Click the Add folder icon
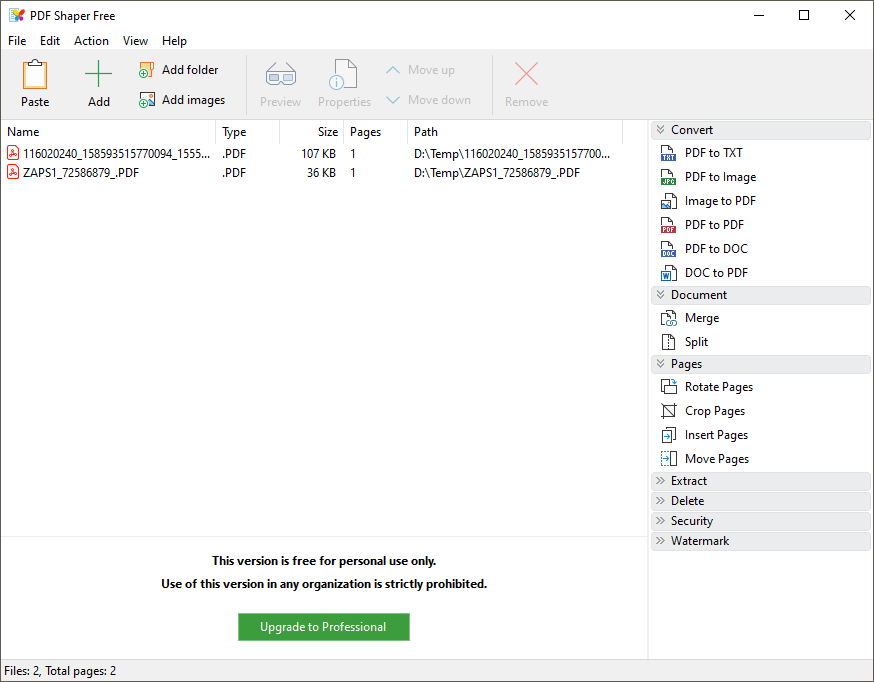 [147, 70]
